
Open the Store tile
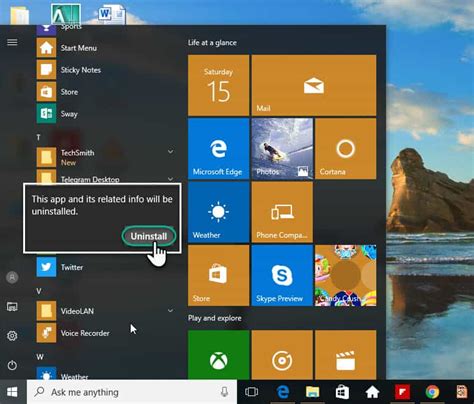pos(218,275)
